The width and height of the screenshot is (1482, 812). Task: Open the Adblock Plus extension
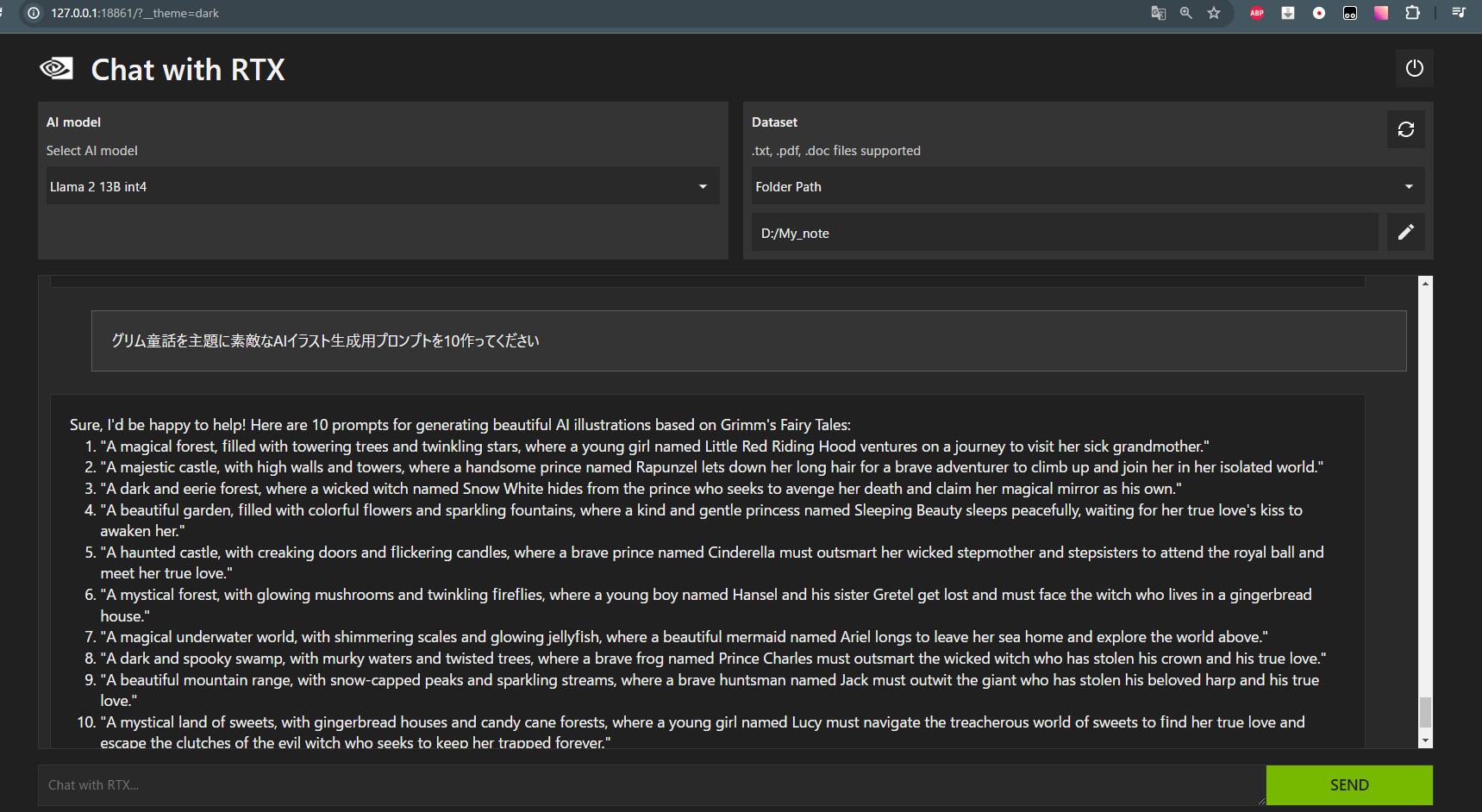pyautogui.click(x=1257, y=13)
